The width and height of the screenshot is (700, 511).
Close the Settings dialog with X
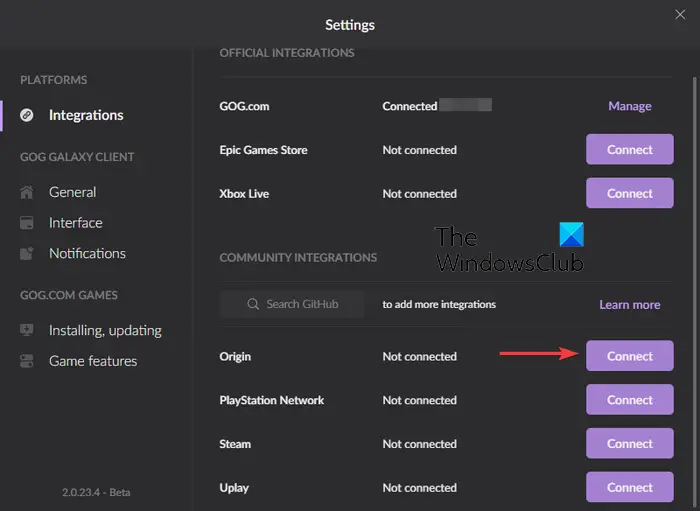click(x=680, y=15)
